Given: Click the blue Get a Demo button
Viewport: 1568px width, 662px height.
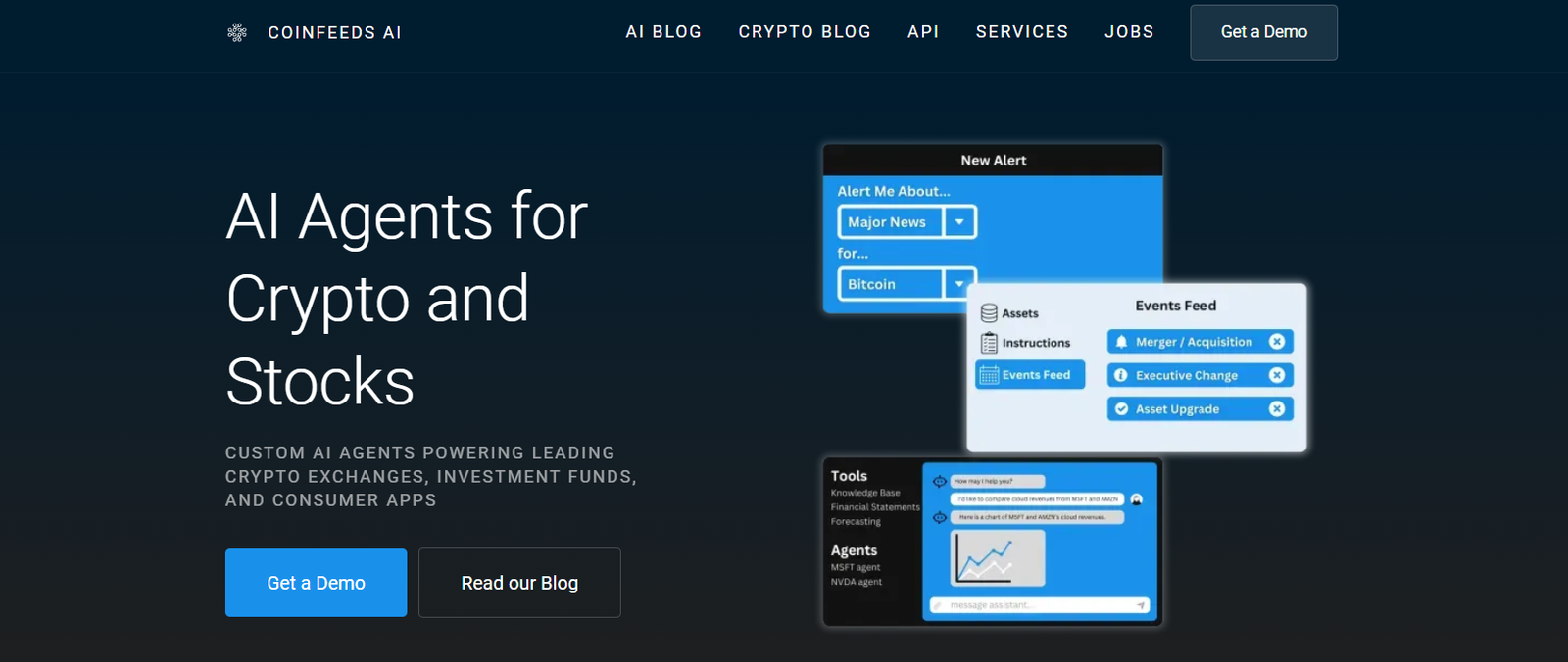Looking at the screenshot, I should tap(316, 583).
